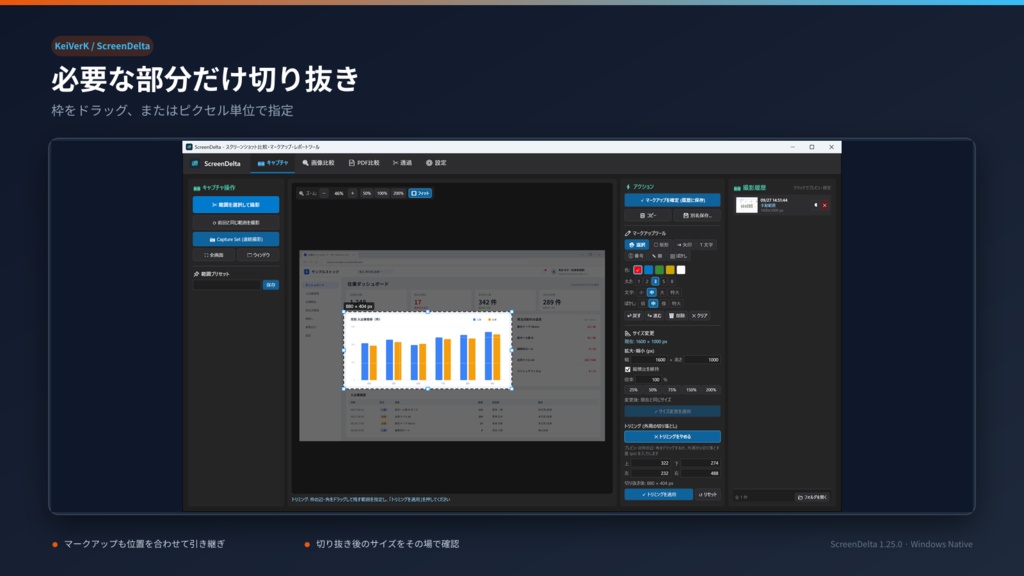
Task: Pick the green color swatch
Action: point(660,270)
